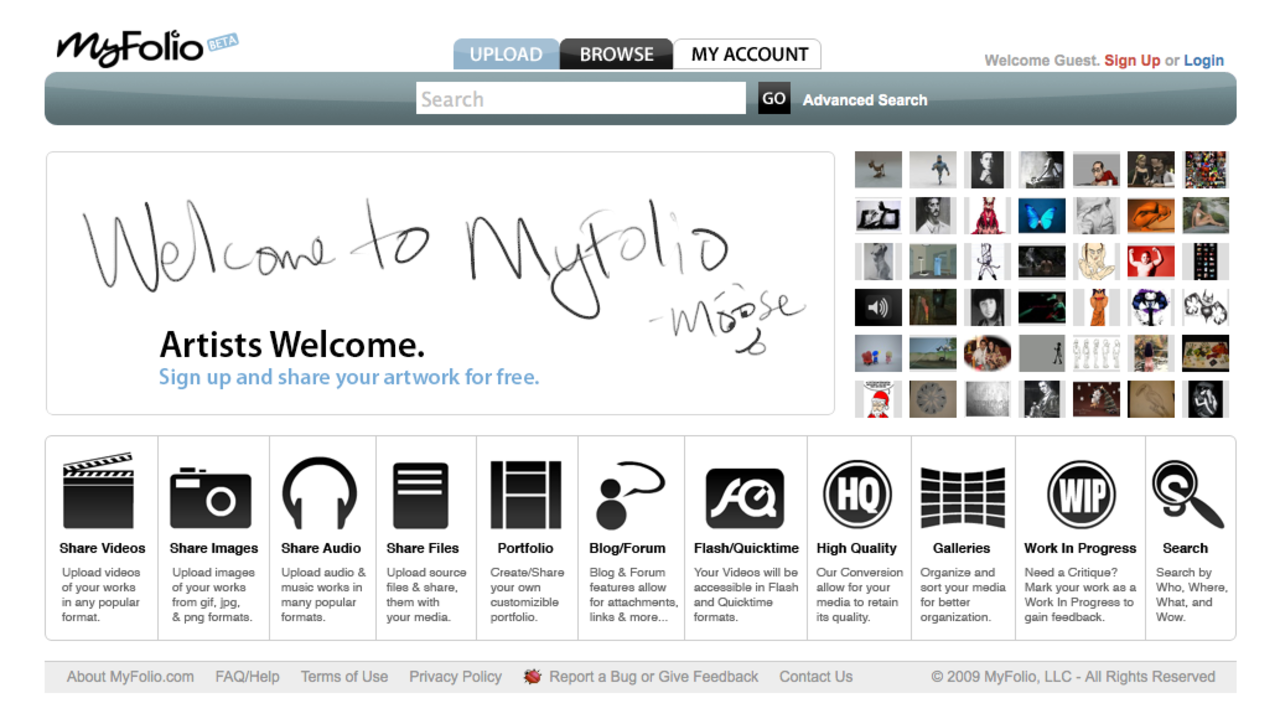Open the BROWSE tab

pyautogui.click(x=616, y=54)
